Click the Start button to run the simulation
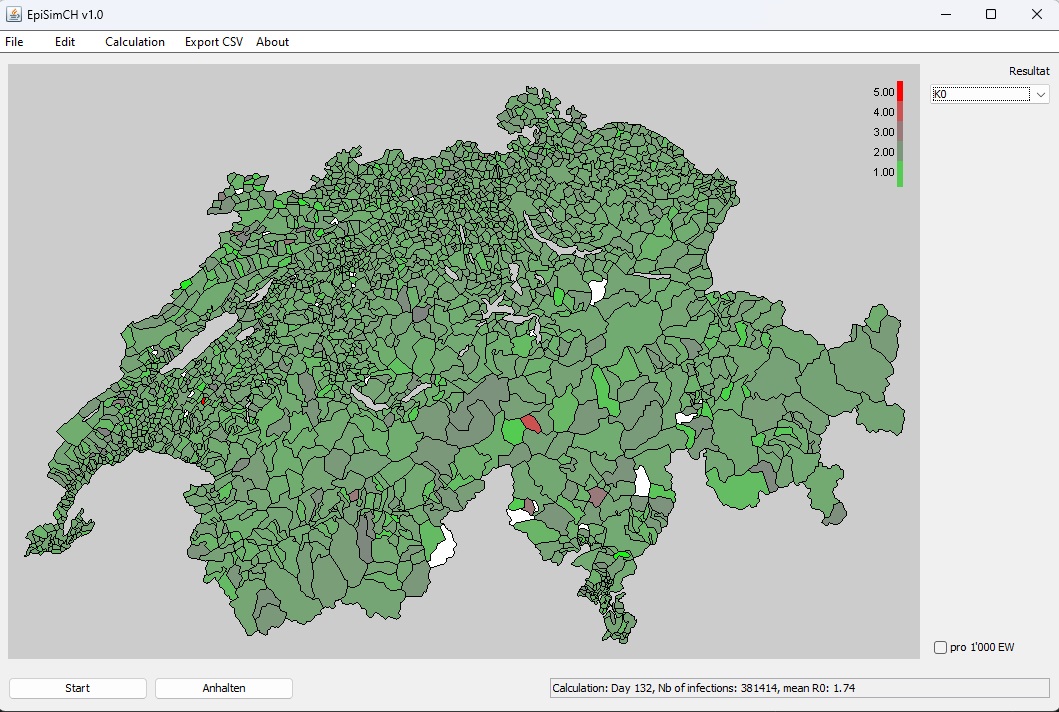The image size is (1059, 712). click(x=77, y=688)
